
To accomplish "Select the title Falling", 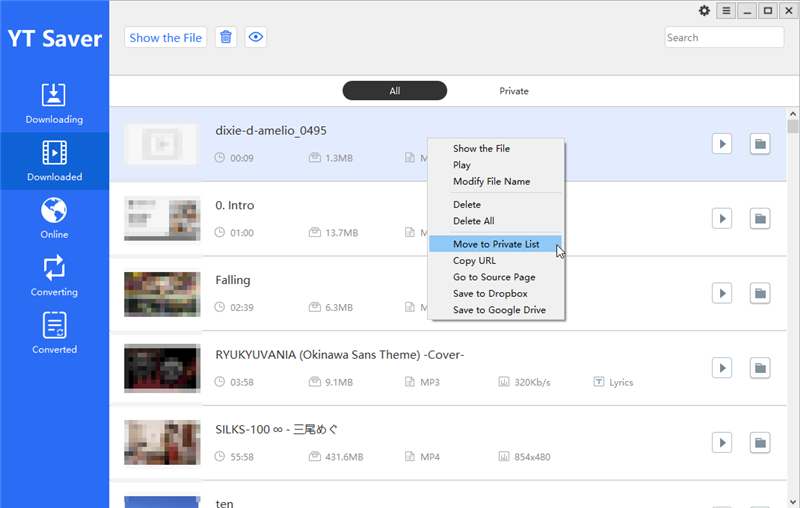I will pos(233,280).
